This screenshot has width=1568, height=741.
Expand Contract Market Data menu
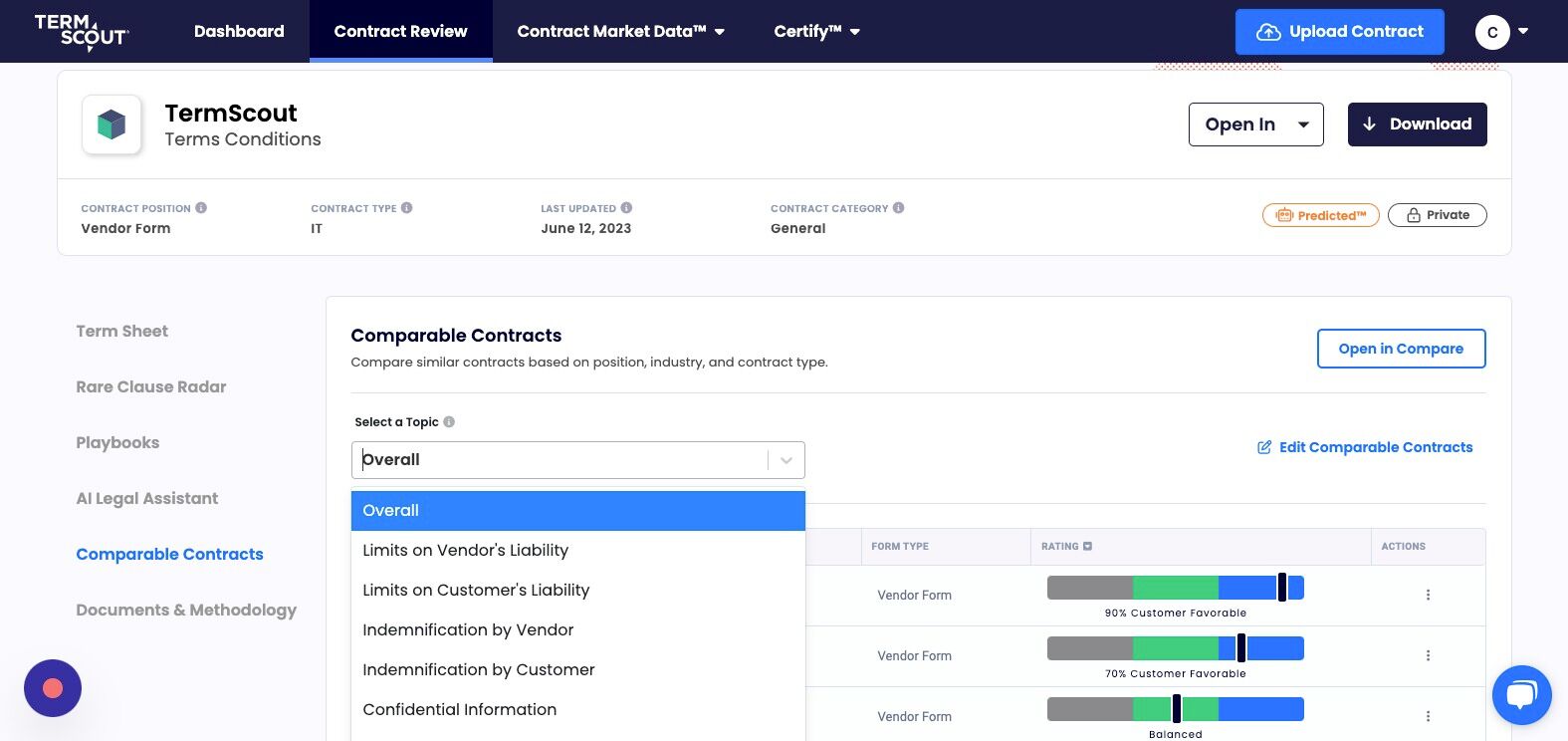click(621, 32)
